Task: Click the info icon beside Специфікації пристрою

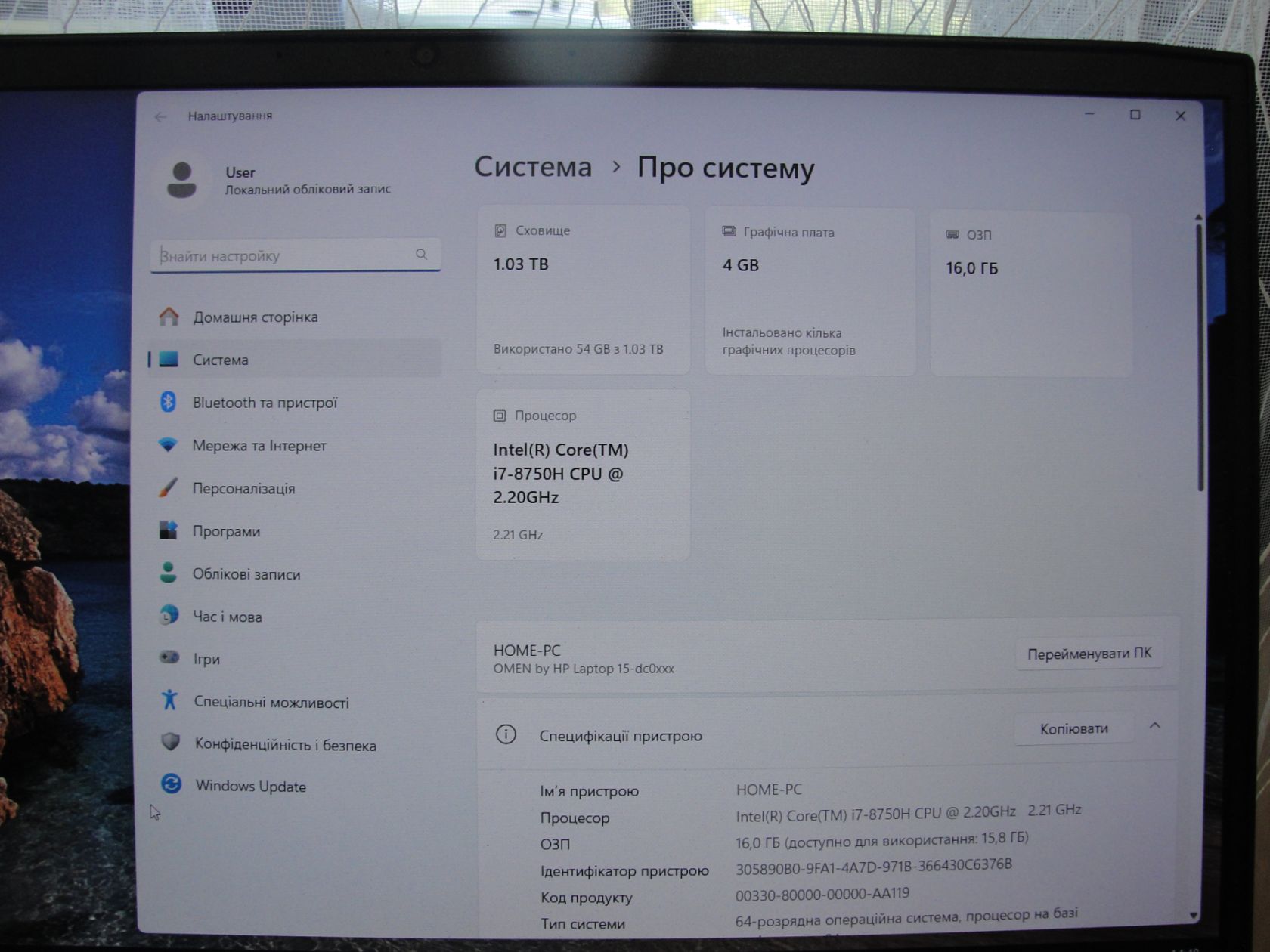Action: coord(506,734)
